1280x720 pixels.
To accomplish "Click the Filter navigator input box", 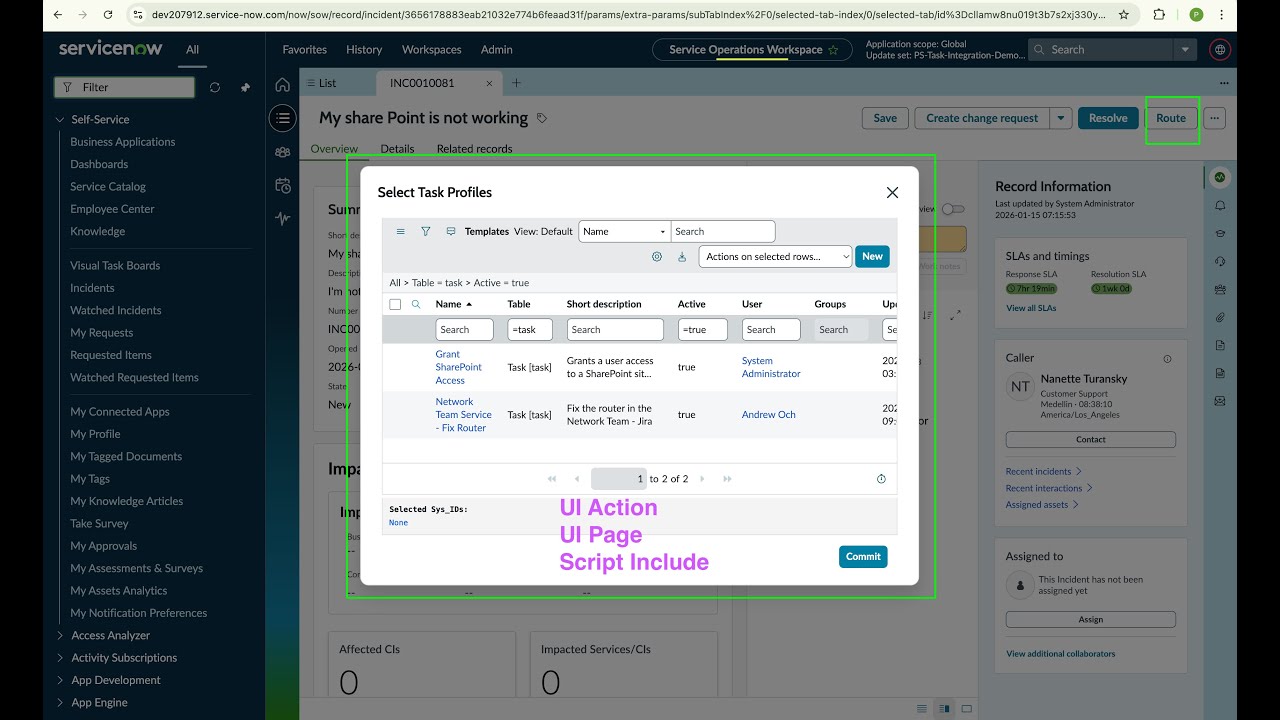I will point(124,87).
